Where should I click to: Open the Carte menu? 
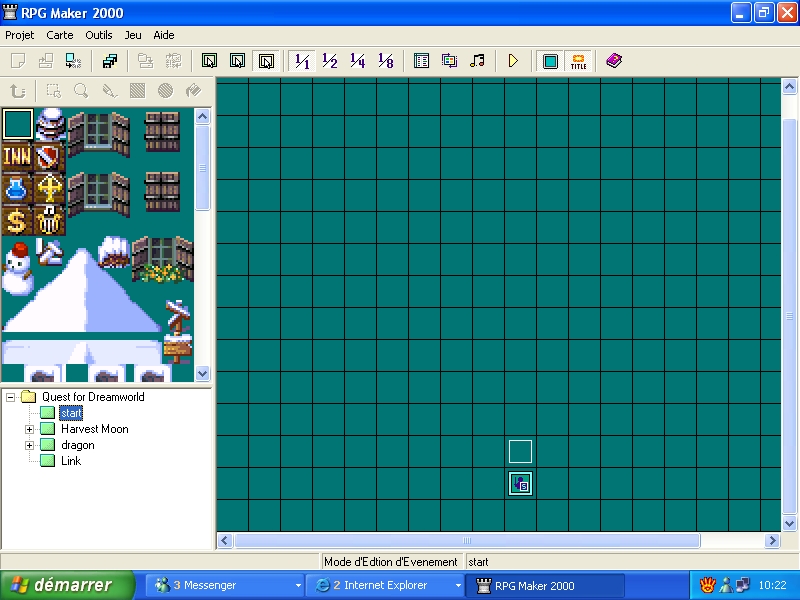(x=60, y=35)
